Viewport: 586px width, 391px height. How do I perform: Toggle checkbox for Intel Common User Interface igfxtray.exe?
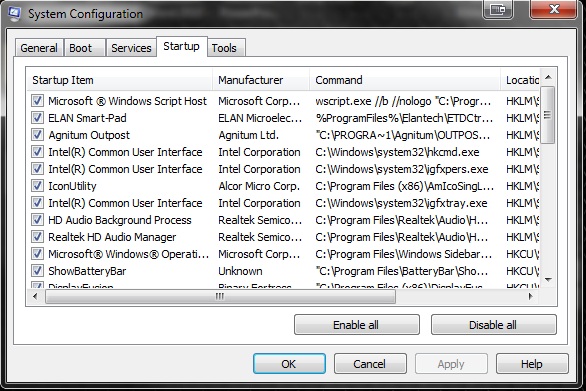pos(37,203)
